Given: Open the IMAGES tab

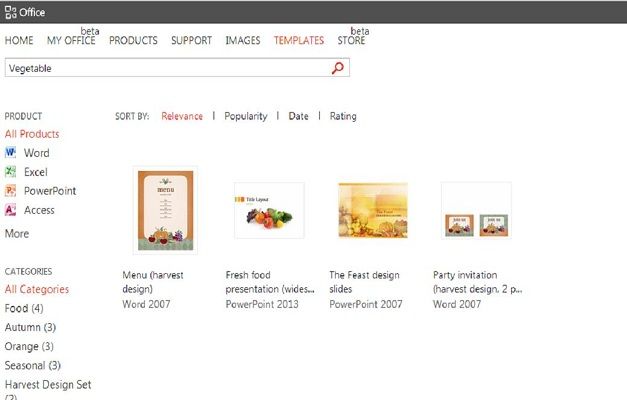Looking at the screenshot, I should pyautogui.click(x=243, y=40).
